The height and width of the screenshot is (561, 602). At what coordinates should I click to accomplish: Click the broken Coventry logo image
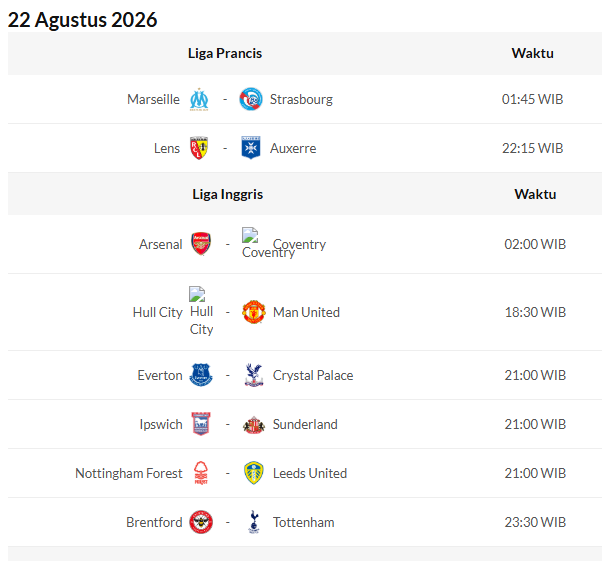pos(250,235)
